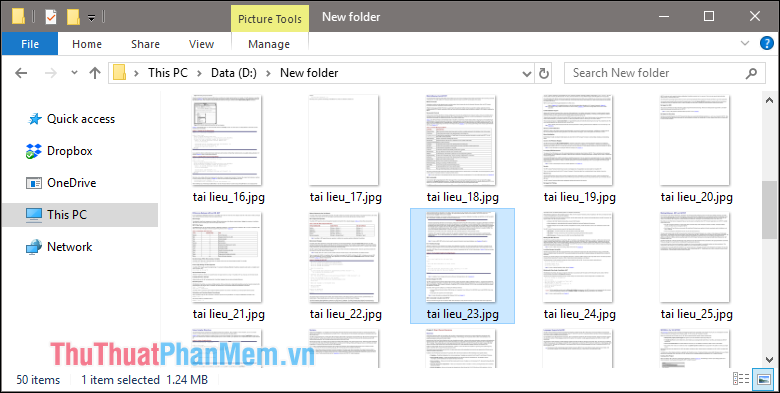Switch to the View ribbon tab
This screenshot has width=780, height=393.
click(201, 44)
